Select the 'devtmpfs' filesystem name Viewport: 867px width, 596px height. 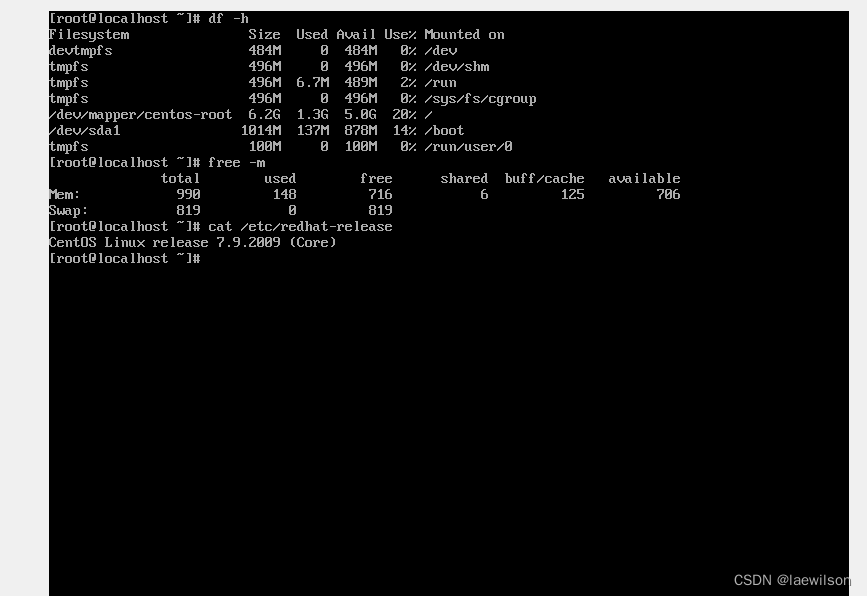[x=81, y=51]
